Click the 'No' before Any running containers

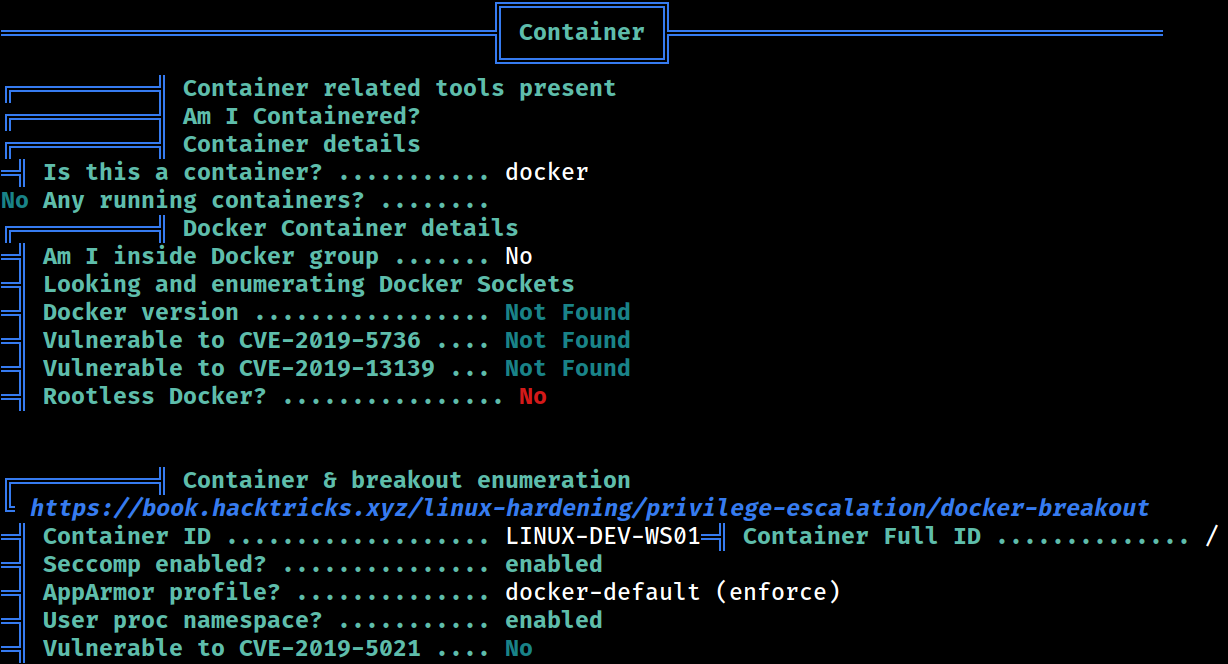[15, 200]
